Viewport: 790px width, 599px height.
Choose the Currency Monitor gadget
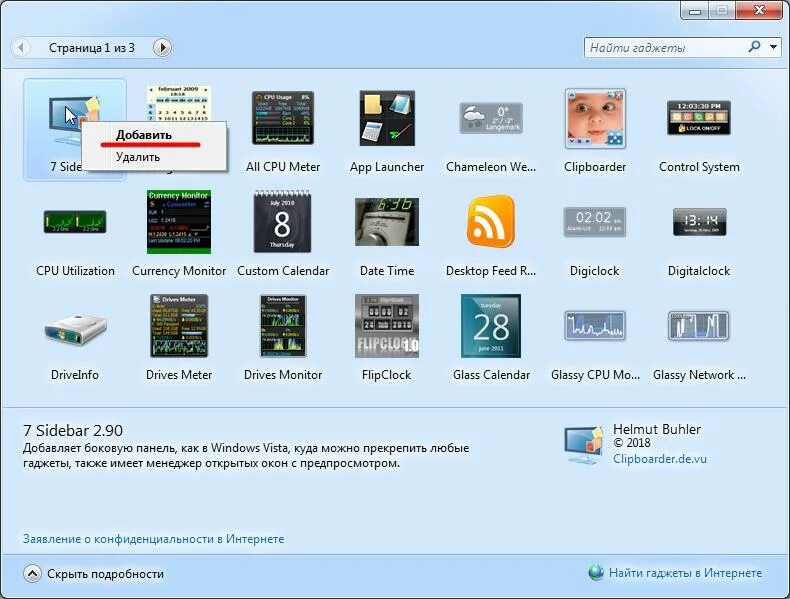pyautogui.click(x=179, y=222)
